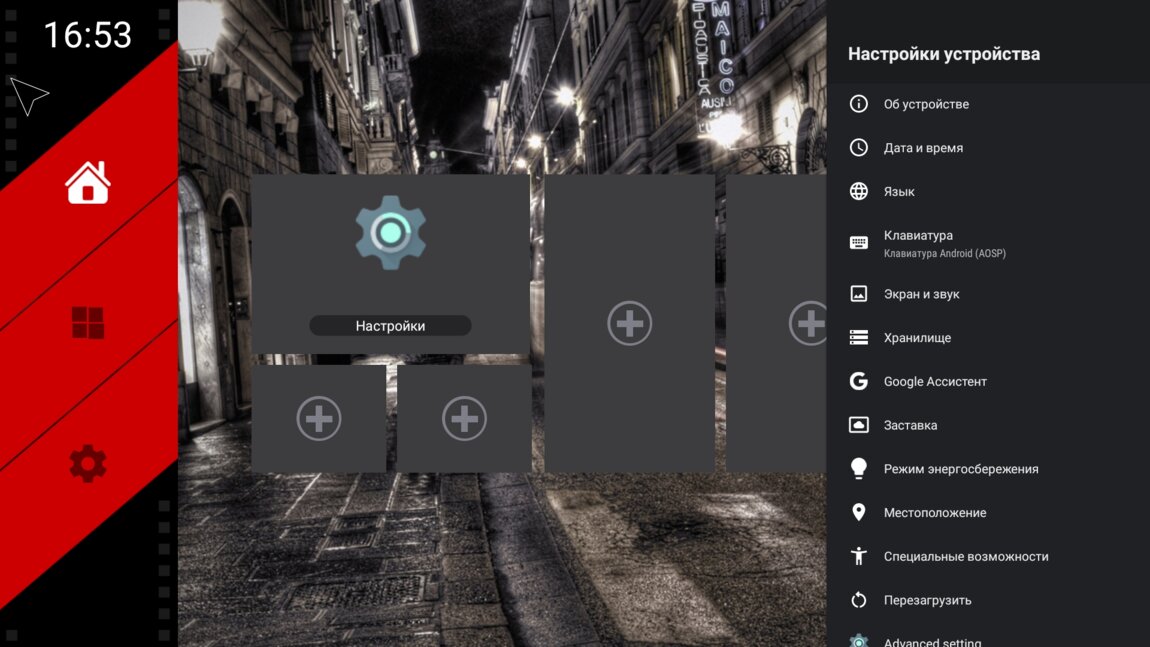Add app to partially visible rightmost tile
Viewport: 1150px width, 647px height.
[x=806, y=323]
